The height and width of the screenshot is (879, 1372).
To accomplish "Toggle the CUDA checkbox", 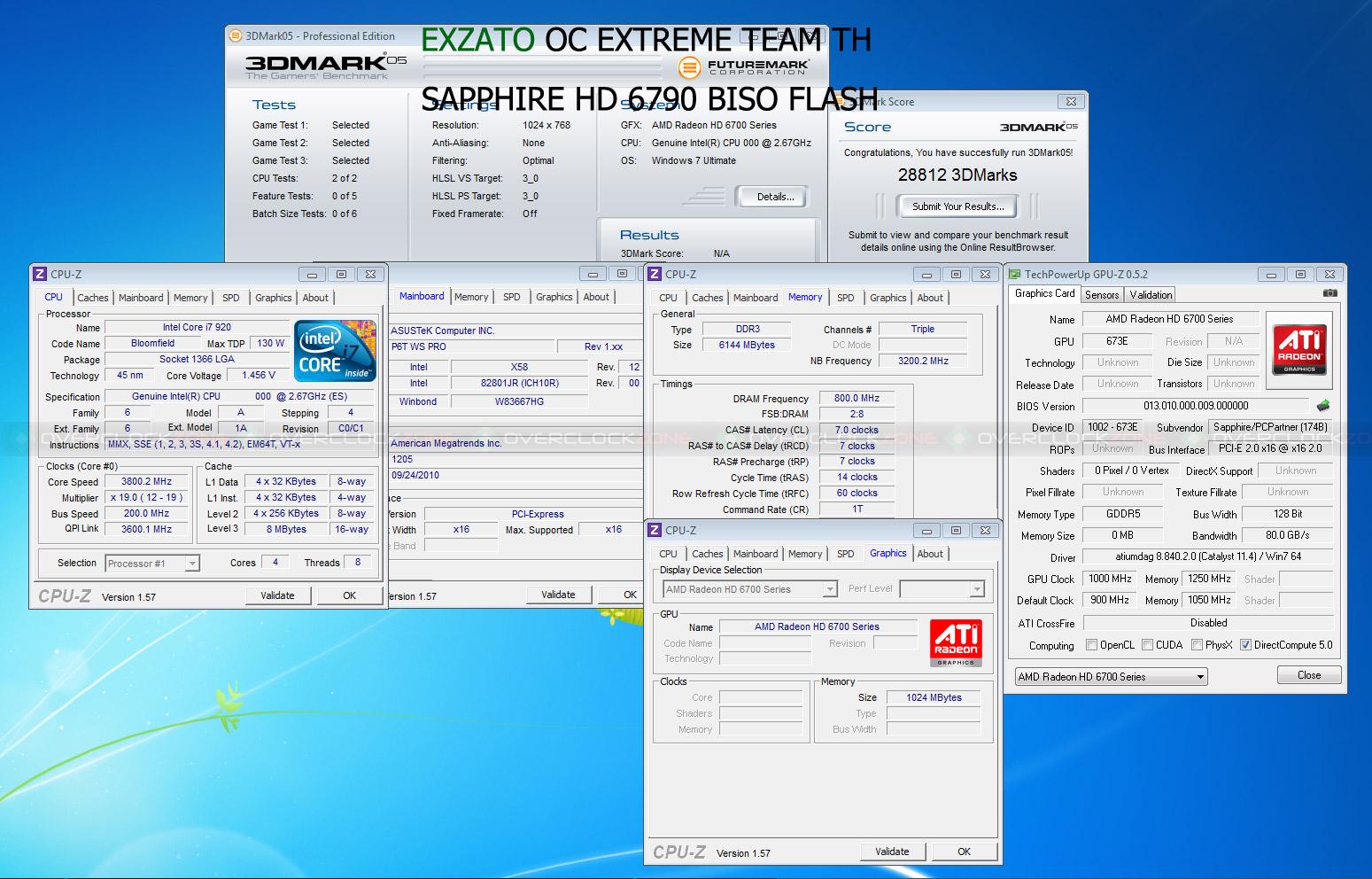I will point(1148,645).
